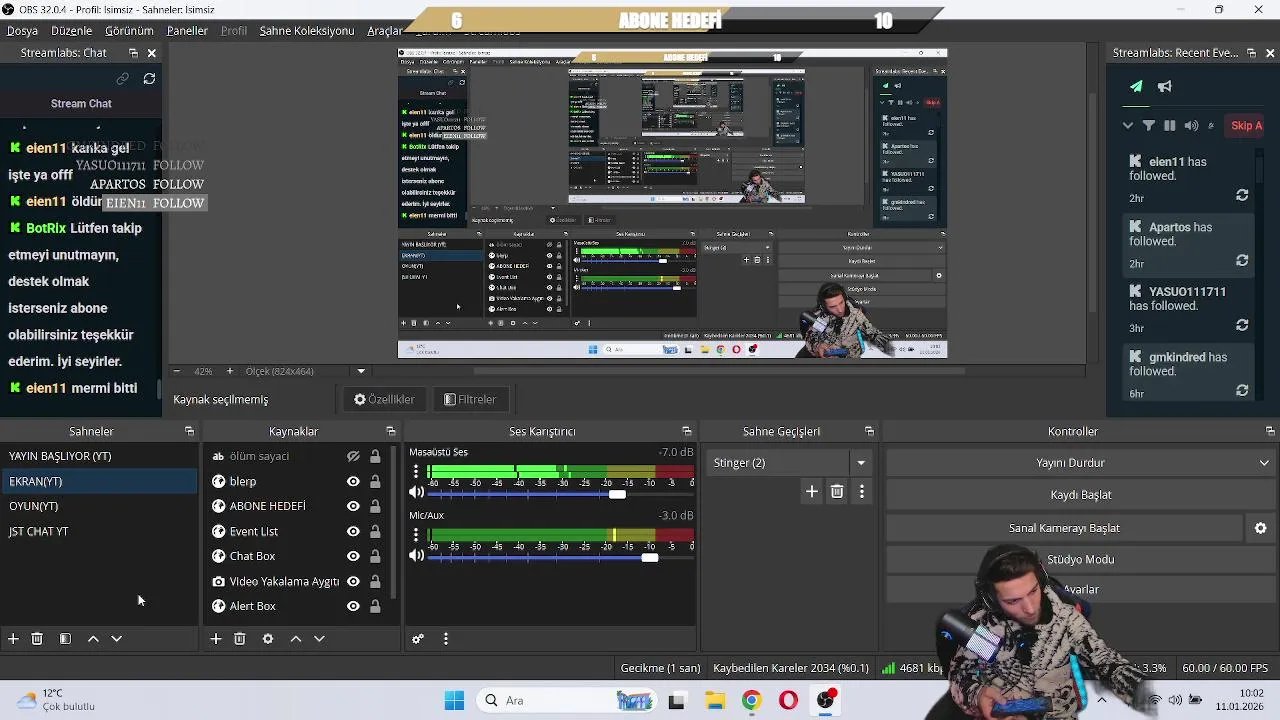Pause the alert queue in Recent Events
Image resolution: width=1280 pixels, height=720 pixels.
1170,126
